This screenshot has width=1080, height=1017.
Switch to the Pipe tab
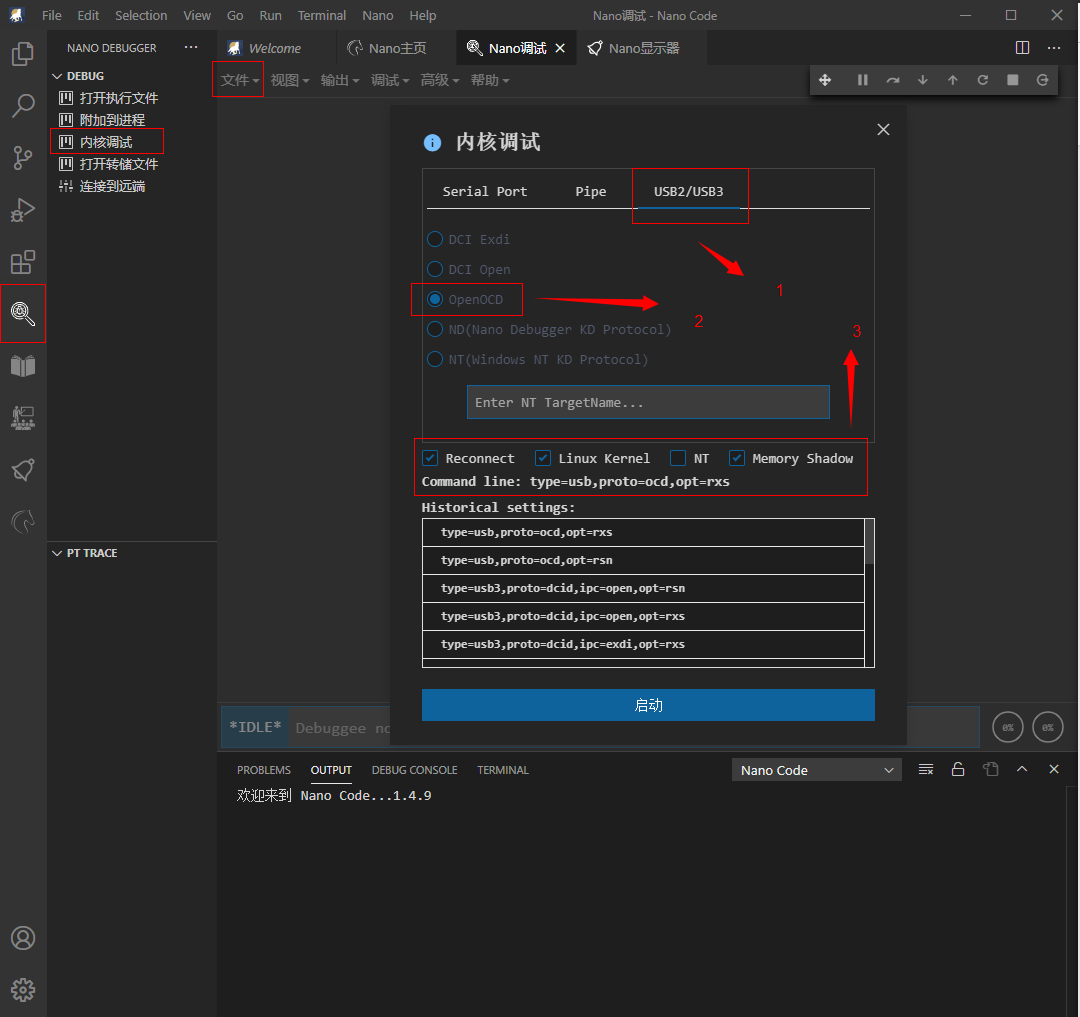[590, 191]
